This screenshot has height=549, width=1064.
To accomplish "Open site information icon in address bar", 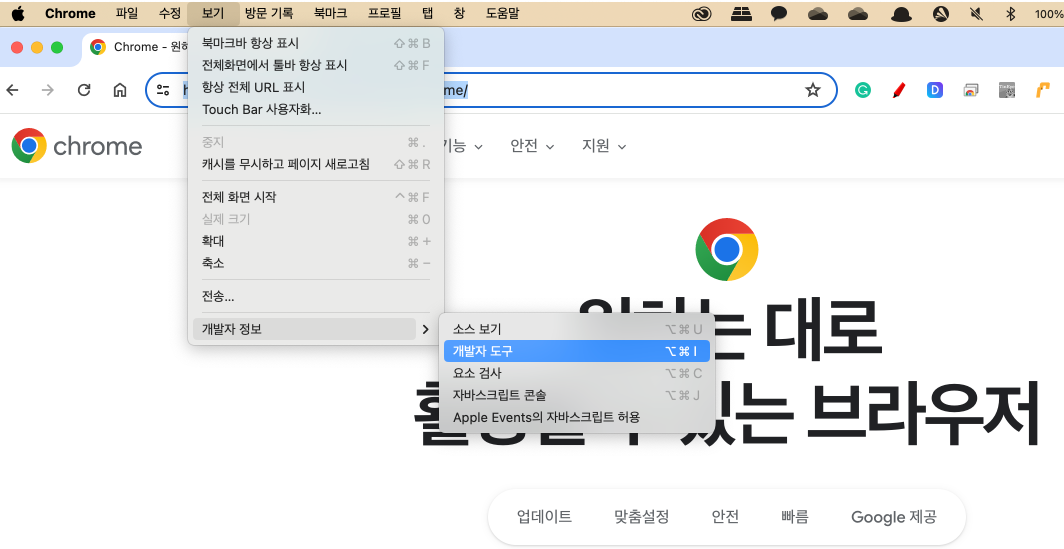I will tap(163, 90).
